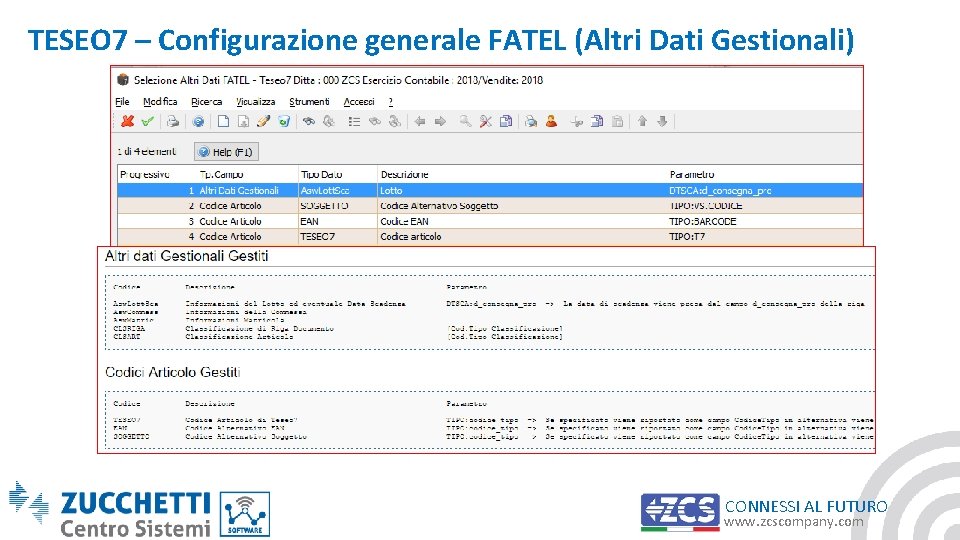The width and height of the screenshot is (960, 540).
Task: Open the Accessi menu
Action: point(359,102)
